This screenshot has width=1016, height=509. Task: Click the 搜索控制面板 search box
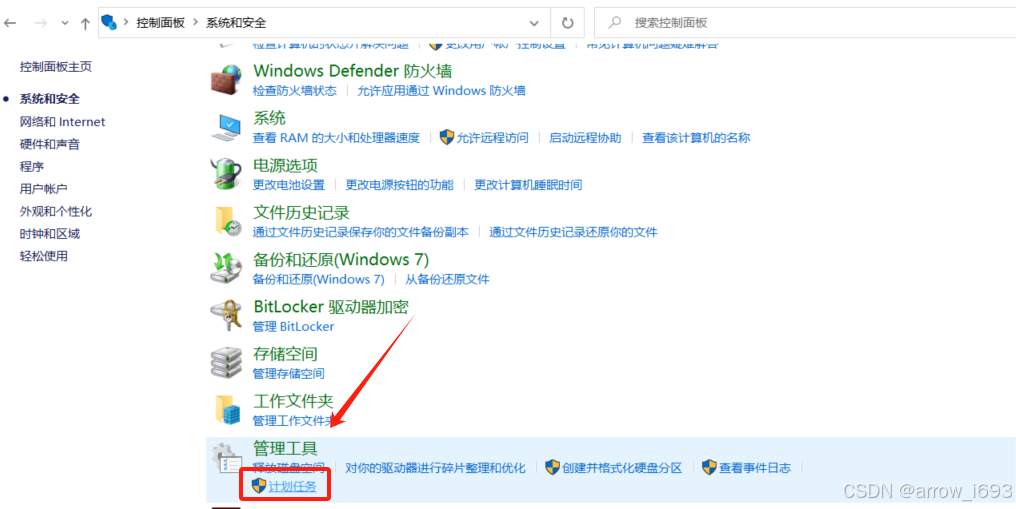(805, 23)
